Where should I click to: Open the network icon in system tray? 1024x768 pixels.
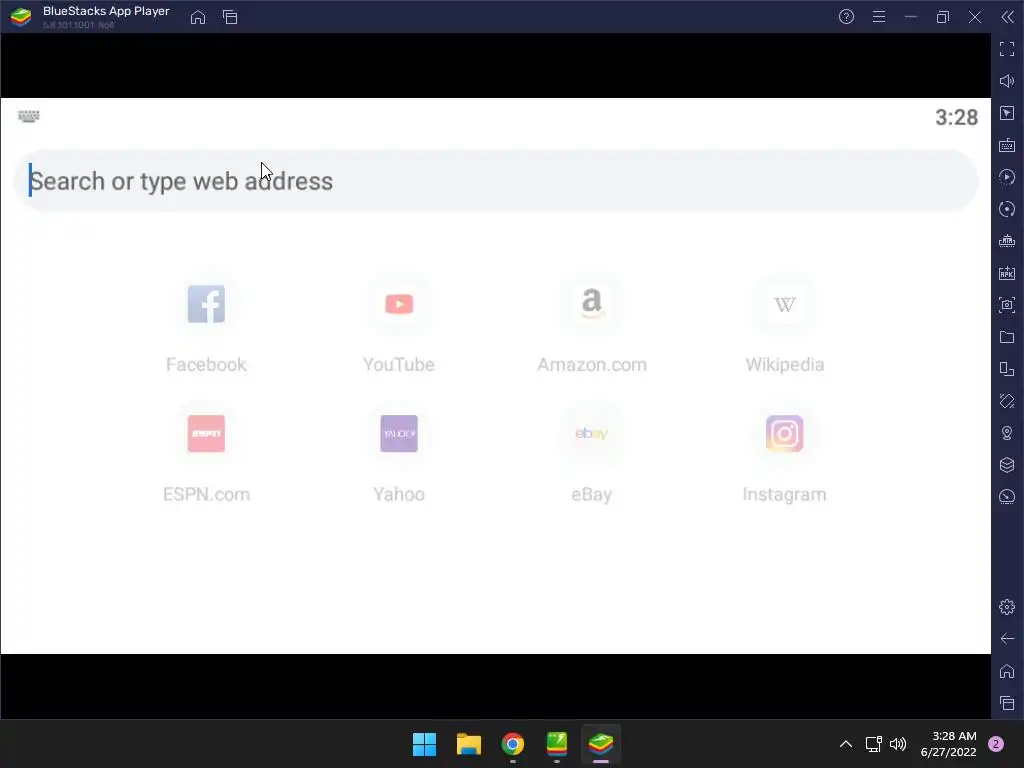(873, 744)
